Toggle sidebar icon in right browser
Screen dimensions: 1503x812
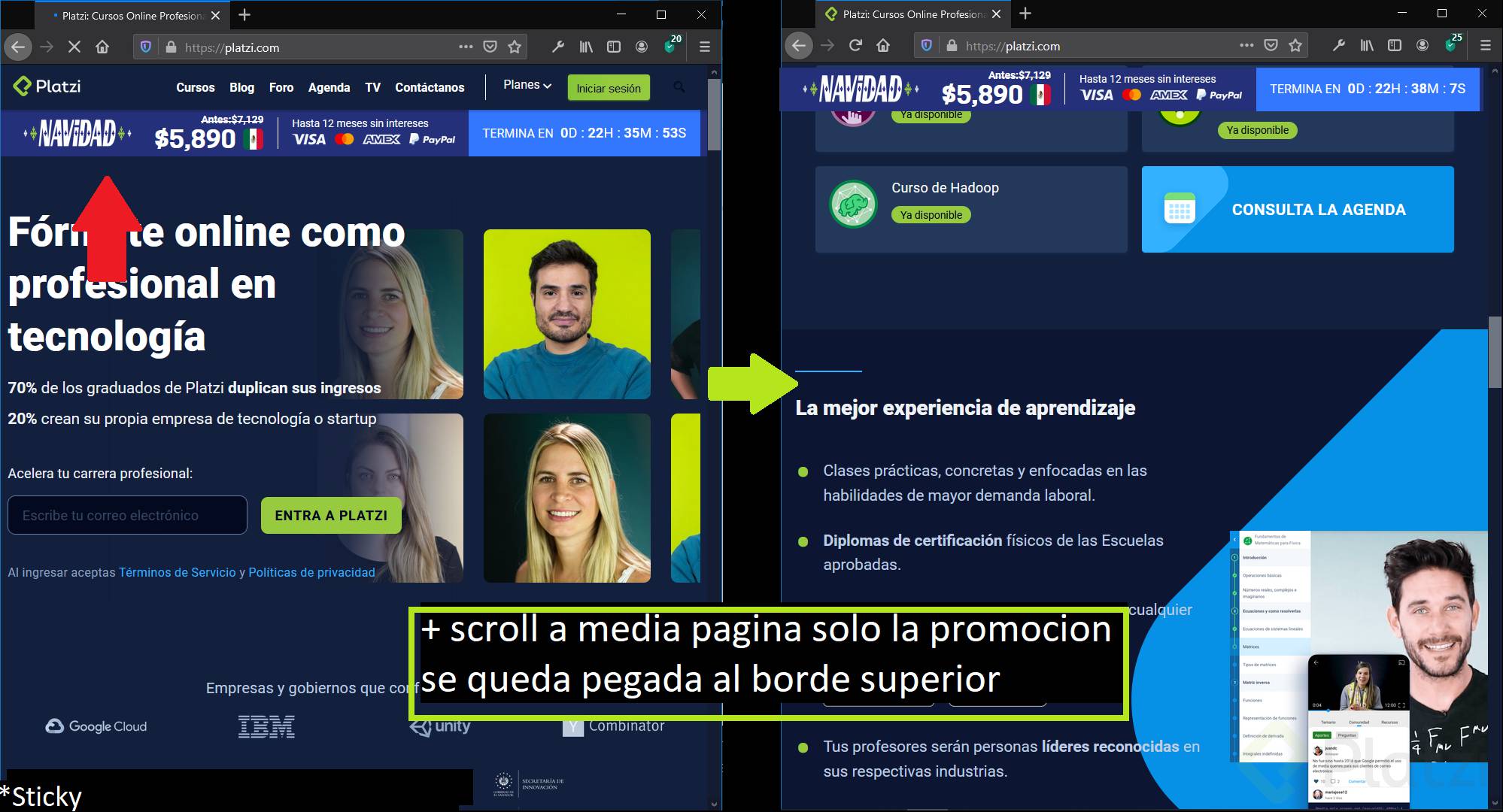(1395, 45)
